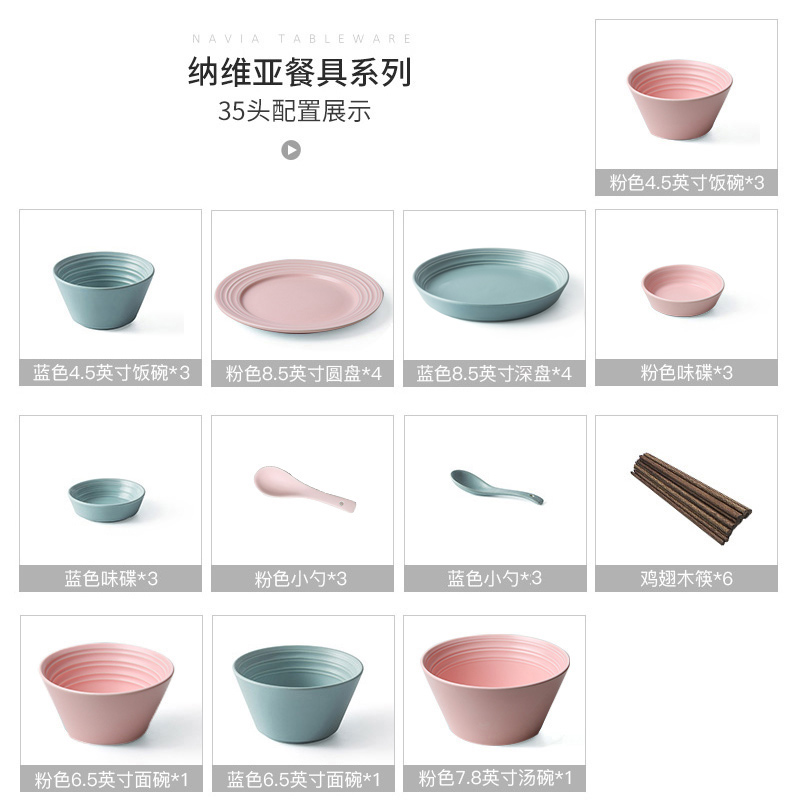The height and width of the screenshot is (800, 800).
Task: Select the blue small spoon image
Action: click(x=496, y=487)
